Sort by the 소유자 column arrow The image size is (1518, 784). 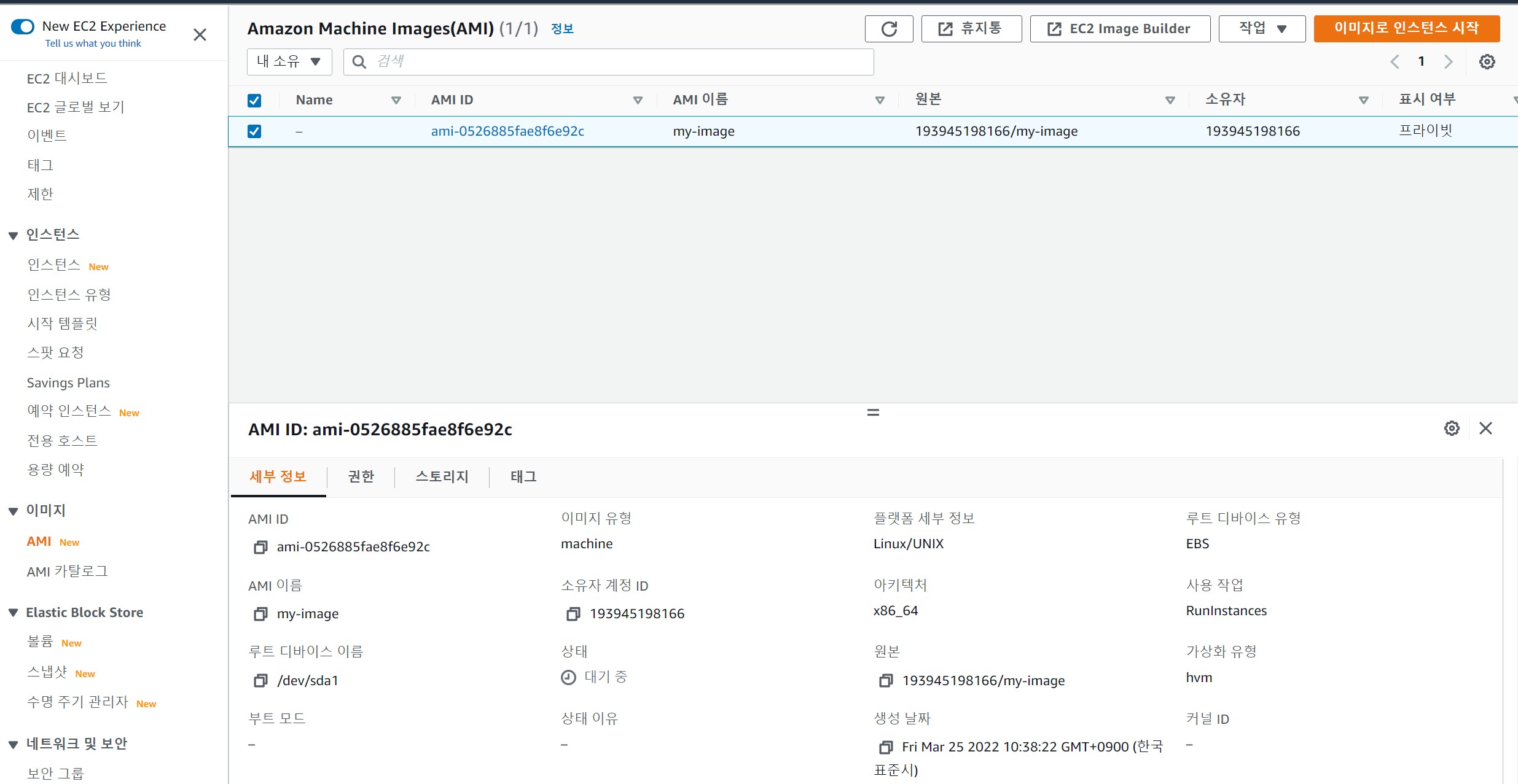(x=1364, y=100)
